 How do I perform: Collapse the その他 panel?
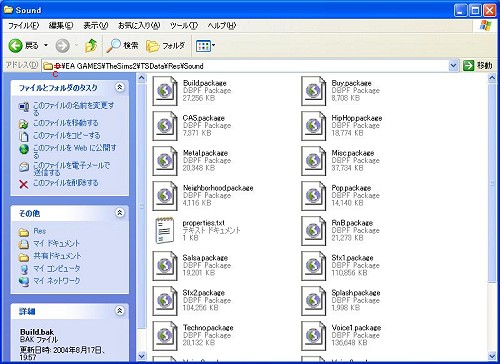(x=119, y=212)
